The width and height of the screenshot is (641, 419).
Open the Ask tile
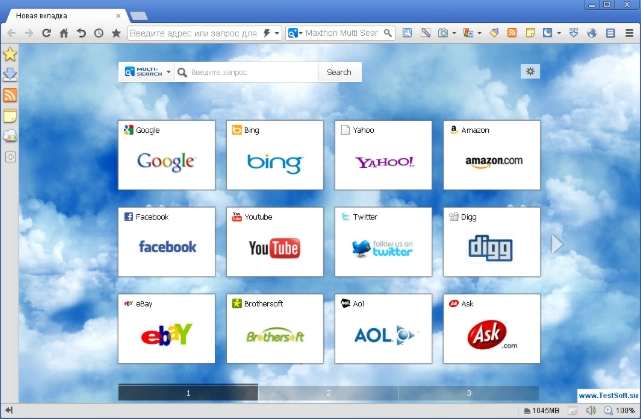pos(492,329)
